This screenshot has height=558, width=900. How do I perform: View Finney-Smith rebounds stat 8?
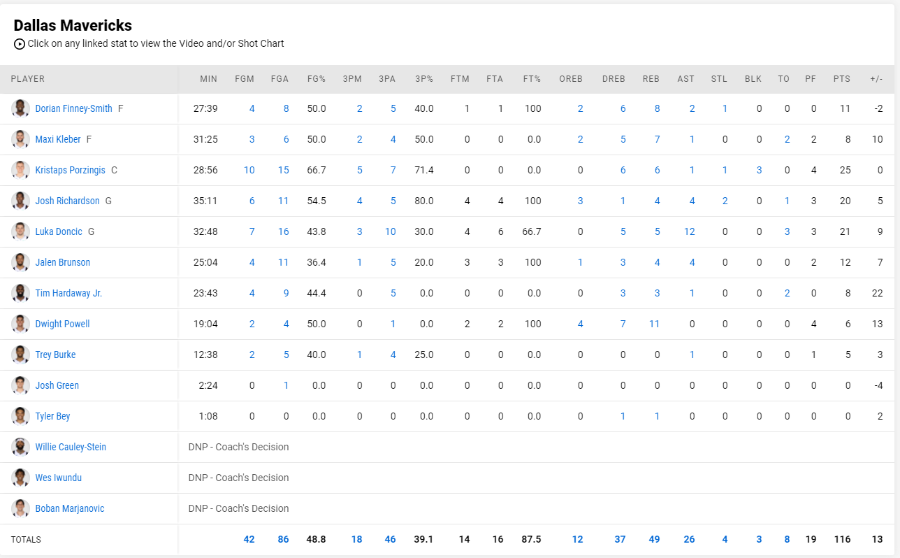coord(657,108)
